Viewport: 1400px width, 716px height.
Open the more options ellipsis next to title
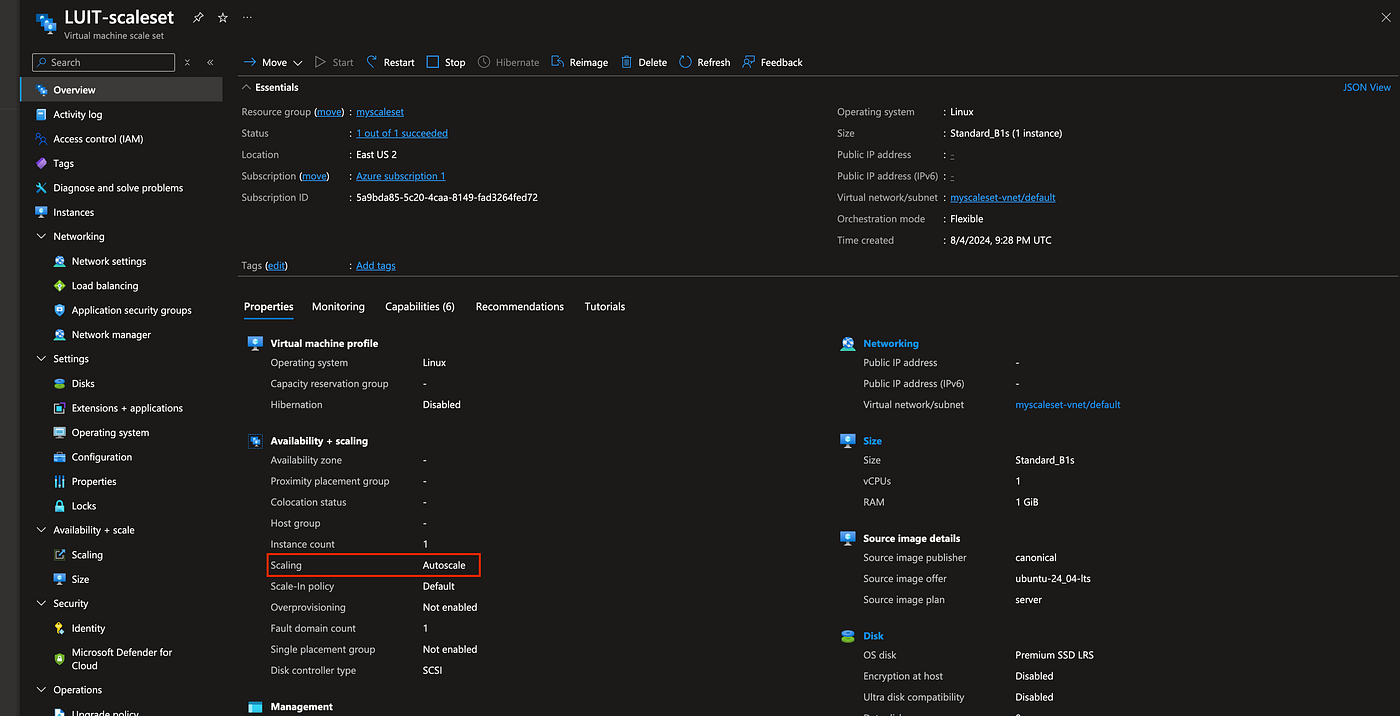(247, 18)
